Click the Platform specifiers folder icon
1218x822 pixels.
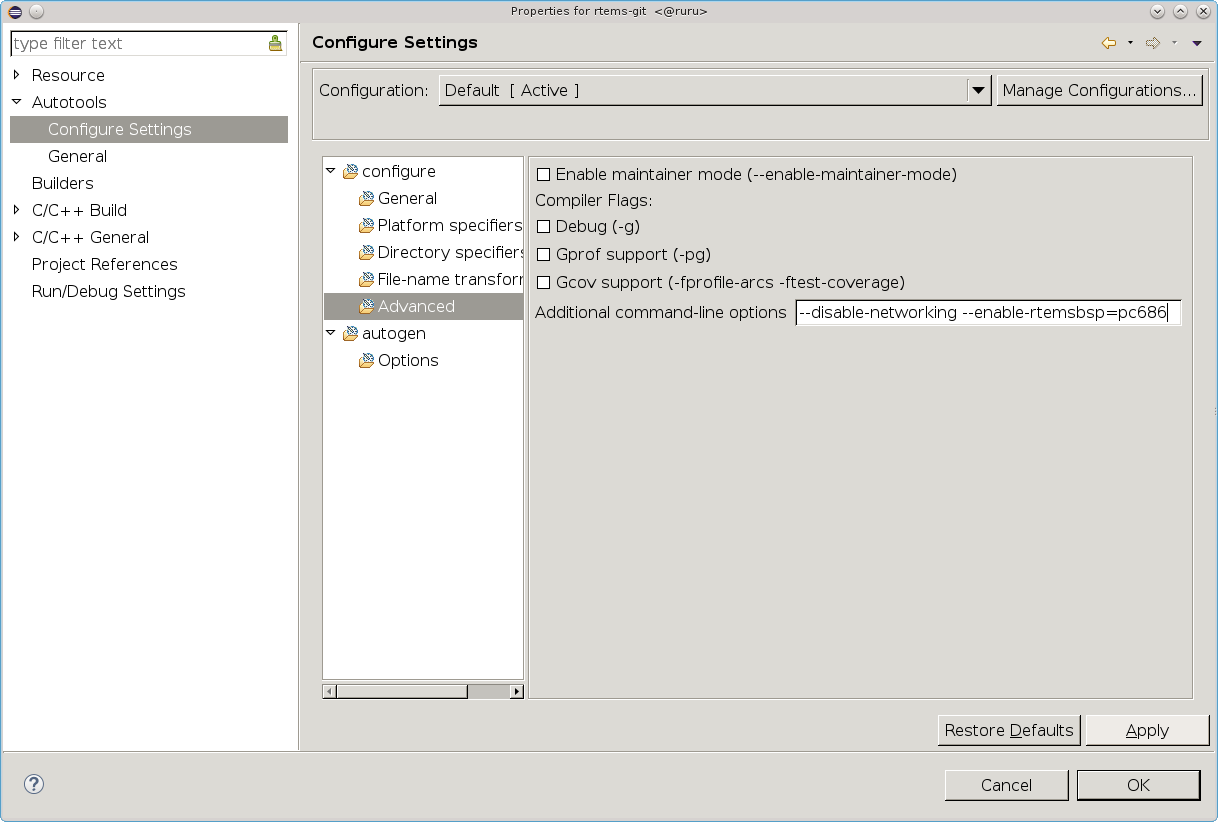coord(366,226)
